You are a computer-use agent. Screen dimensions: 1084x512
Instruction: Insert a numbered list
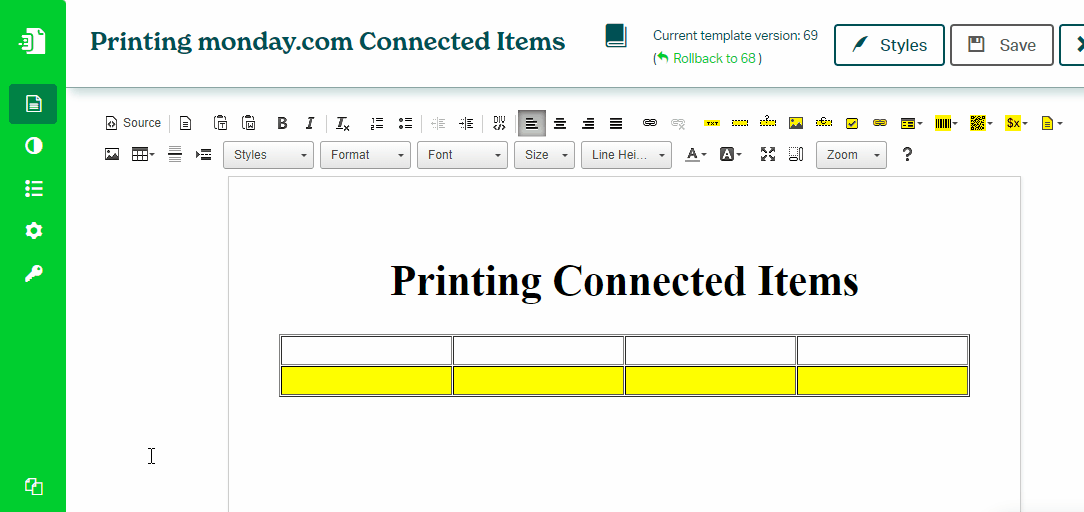377,123
